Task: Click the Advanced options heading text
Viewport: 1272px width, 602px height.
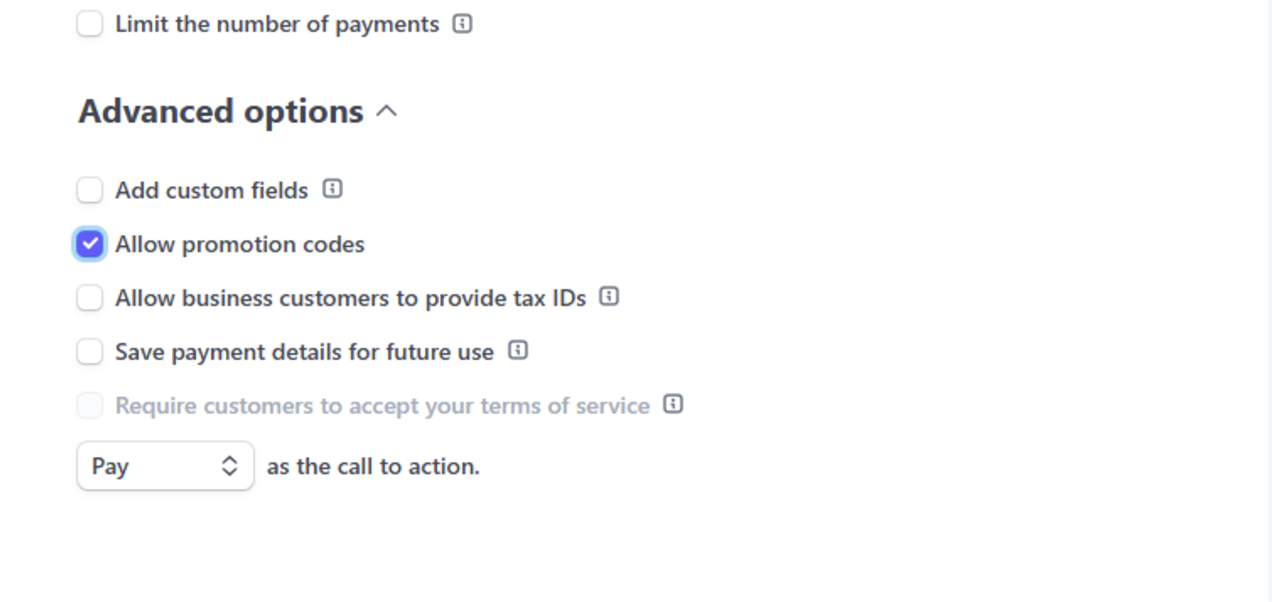Action: [x=221, y=111]
